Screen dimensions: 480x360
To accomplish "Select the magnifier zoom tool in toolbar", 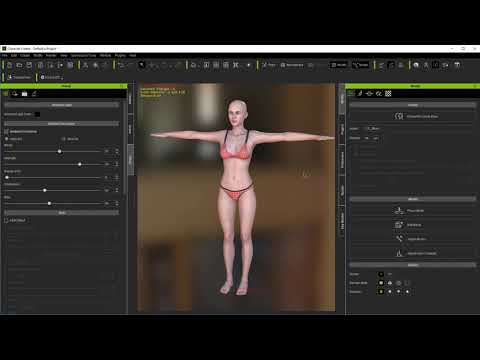I will (x=142, y=65).
